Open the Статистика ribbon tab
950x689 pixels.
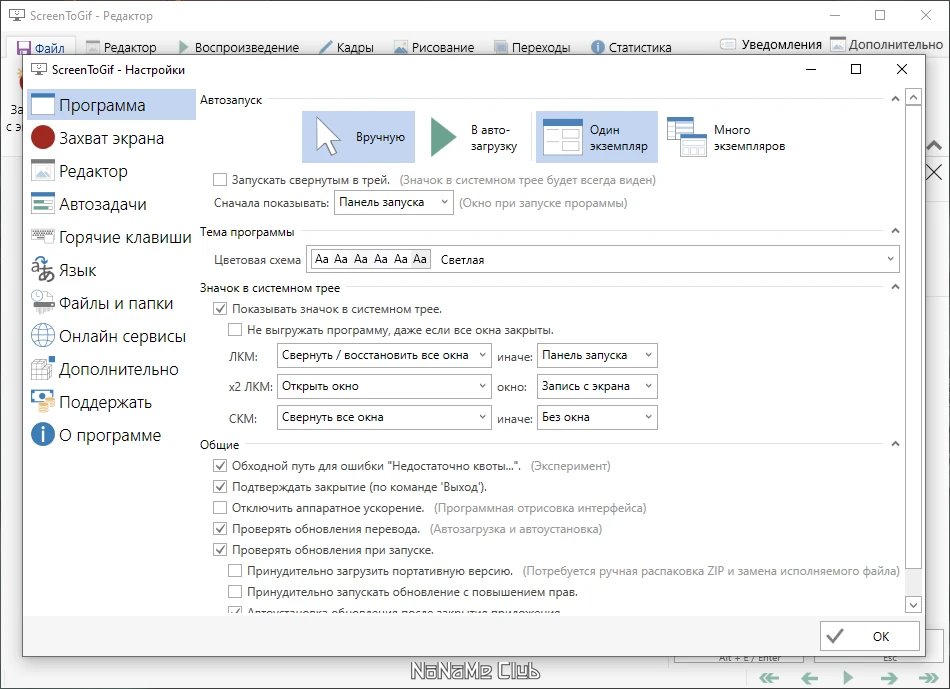[631, 47]
